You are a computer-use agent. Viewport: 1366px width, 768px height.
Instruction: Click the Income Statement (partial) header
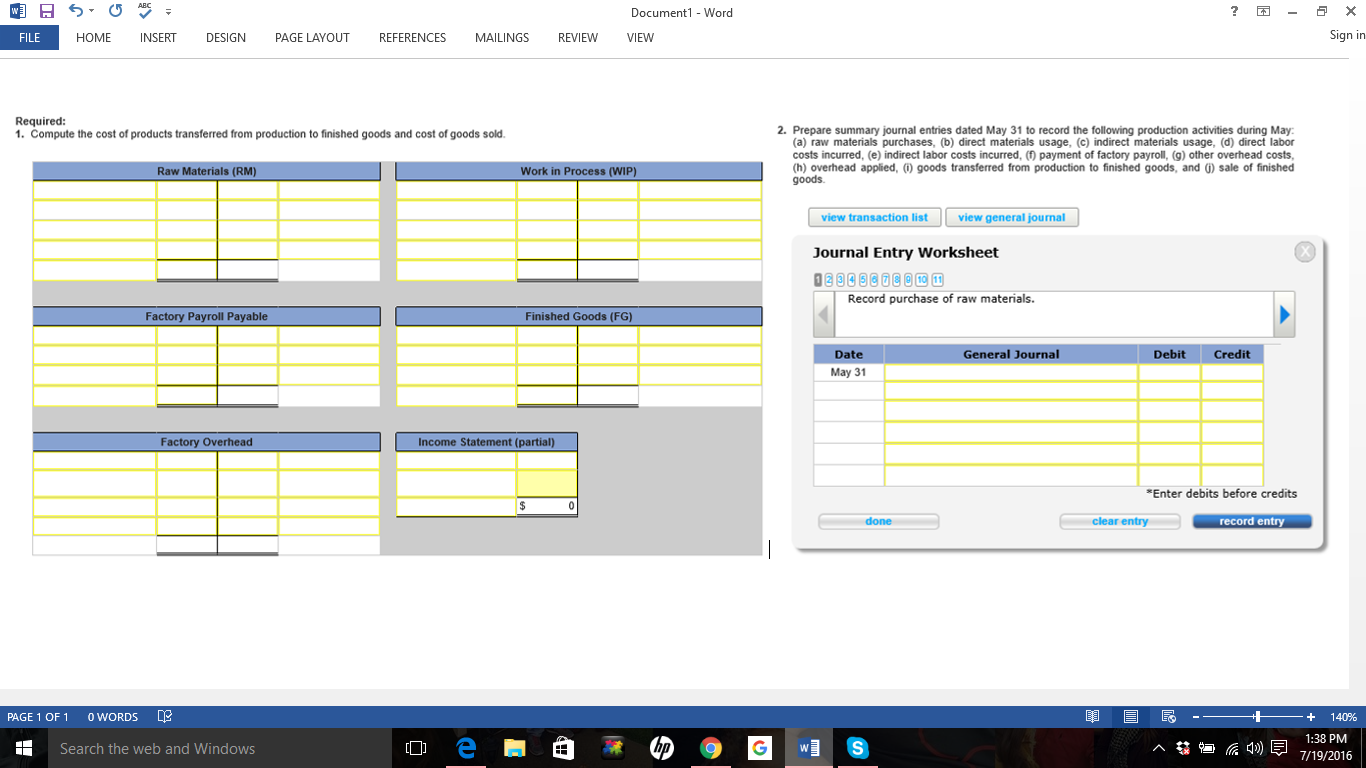tap(486, 442)
